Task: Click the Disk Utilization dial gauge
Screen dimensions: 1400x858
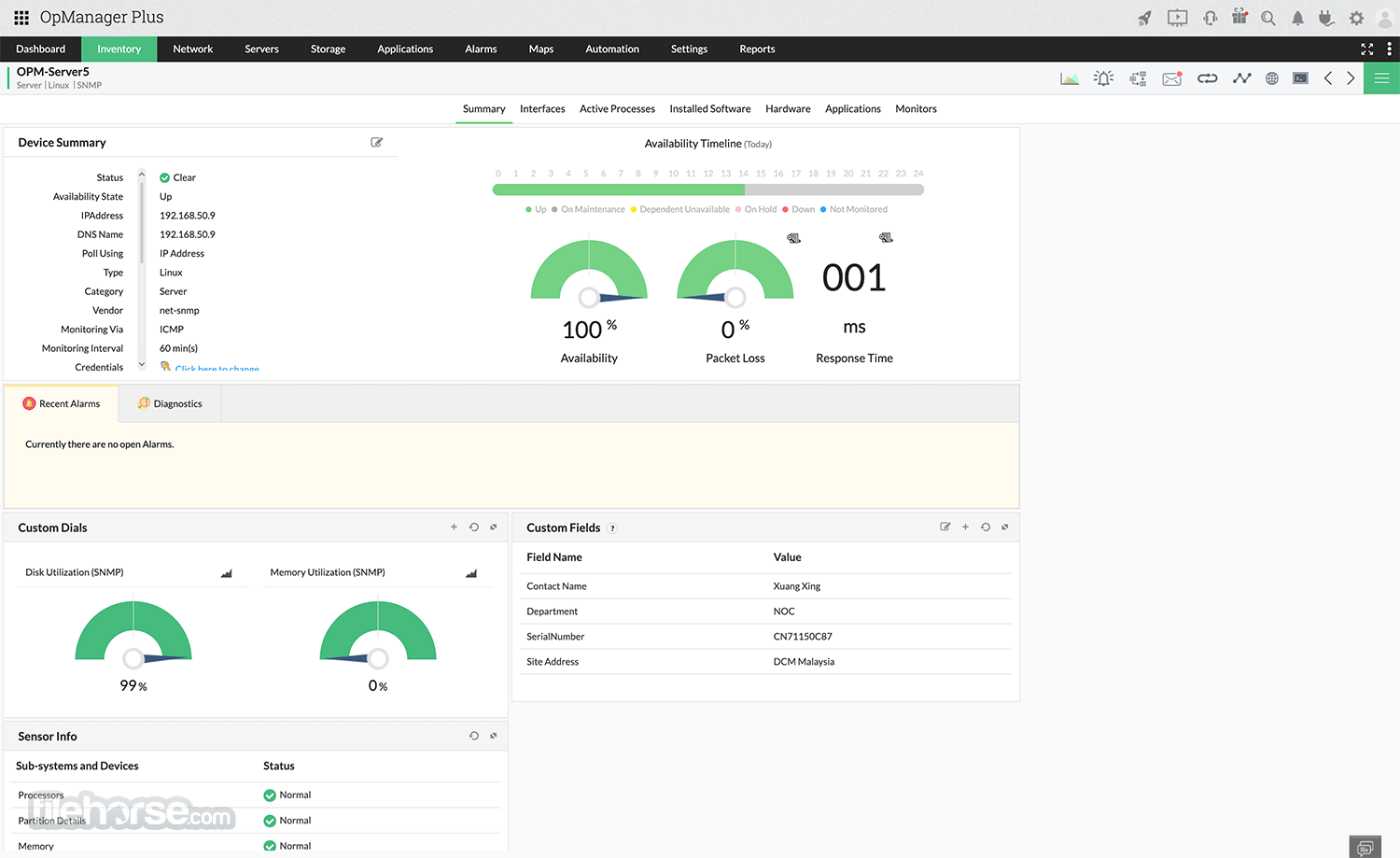Action: pos(133,635)
